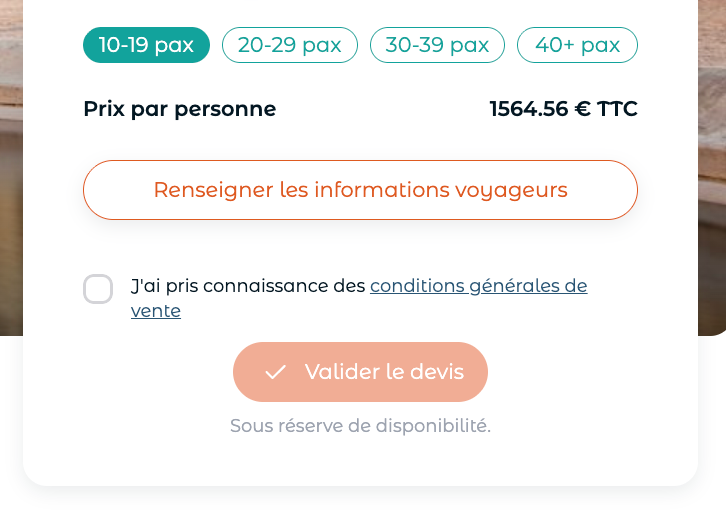Switch pricing to 30-39 pax
The image size is (726, 526).
click(x=437, y=45)
